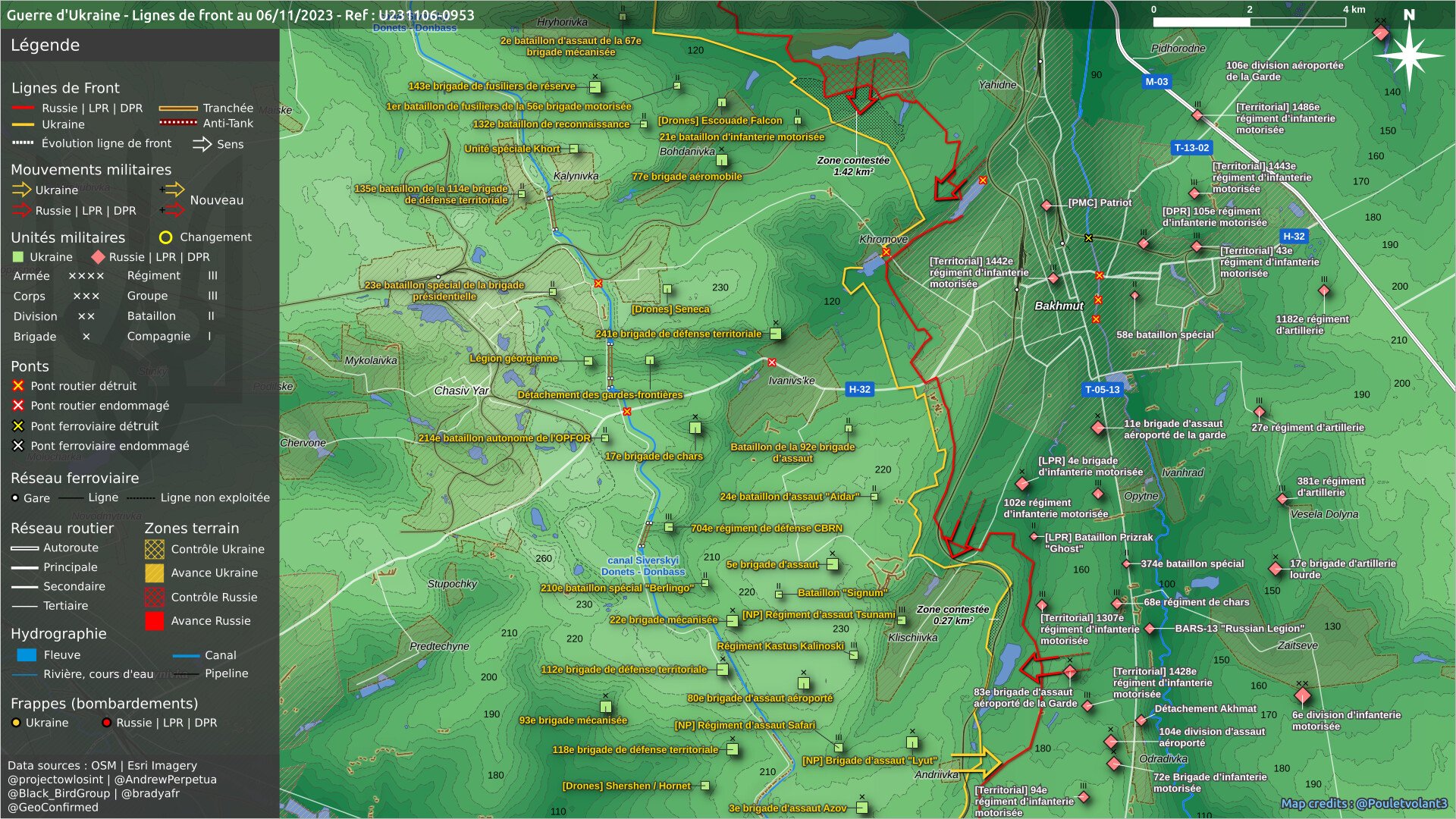Click the 241e brigade de défense territoriale square
Screen dimensions: 1456x819
(x=776, y=334)
